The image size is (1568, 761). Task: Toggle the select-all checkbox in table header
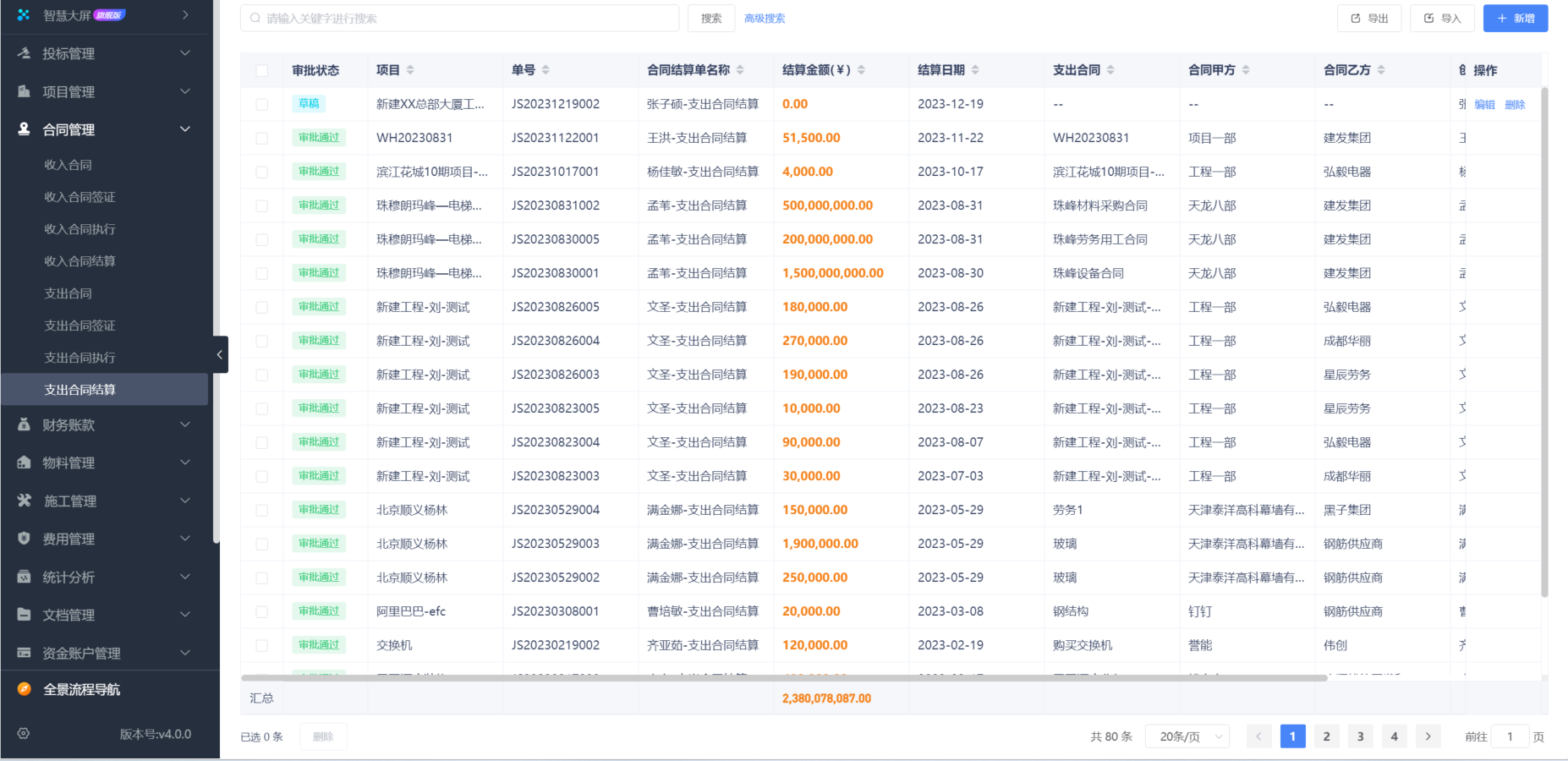262,70
